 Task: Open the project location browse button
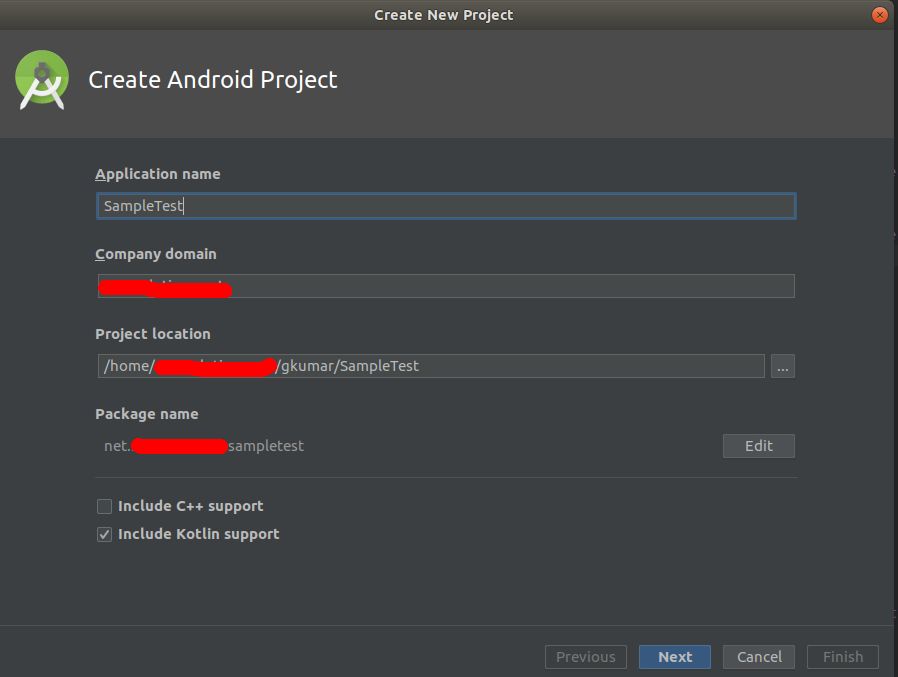point(782,366)
